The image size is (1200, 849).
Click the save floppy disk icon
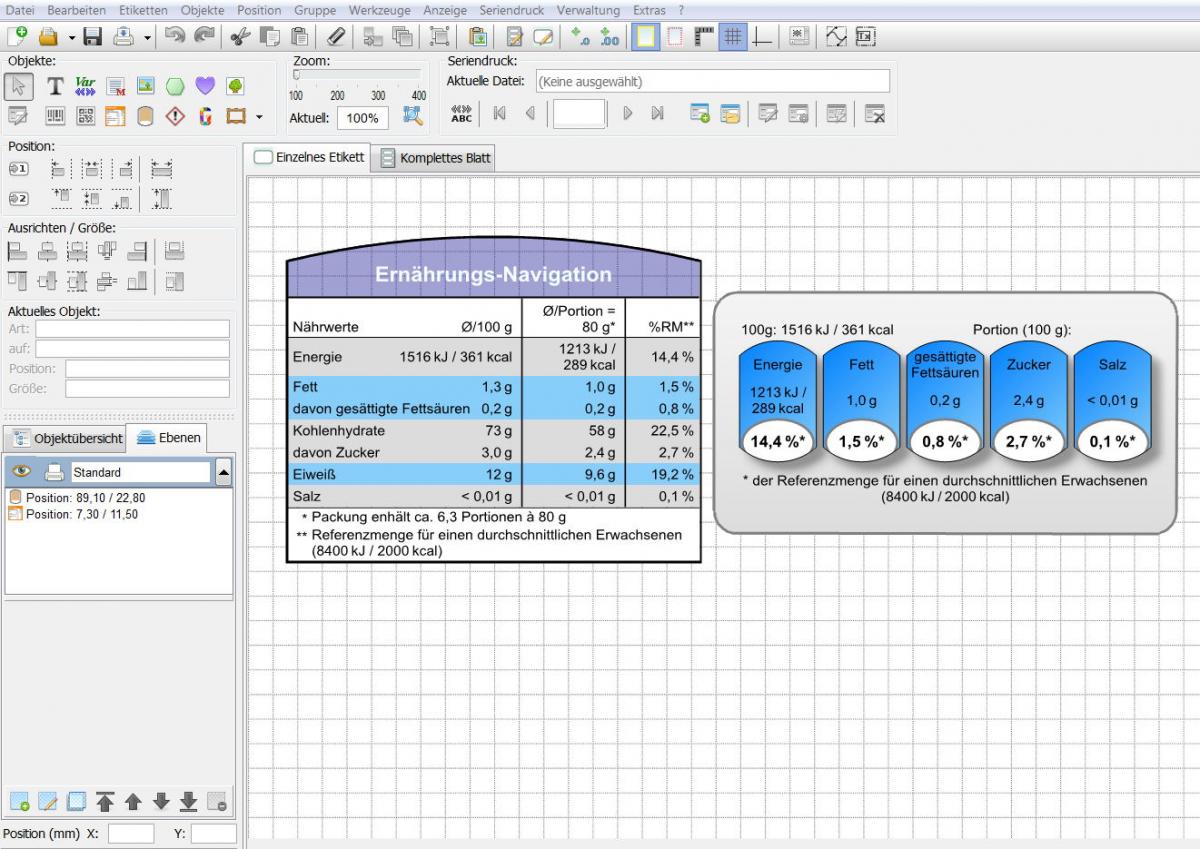pyautogui.click(x=93, y=37)
